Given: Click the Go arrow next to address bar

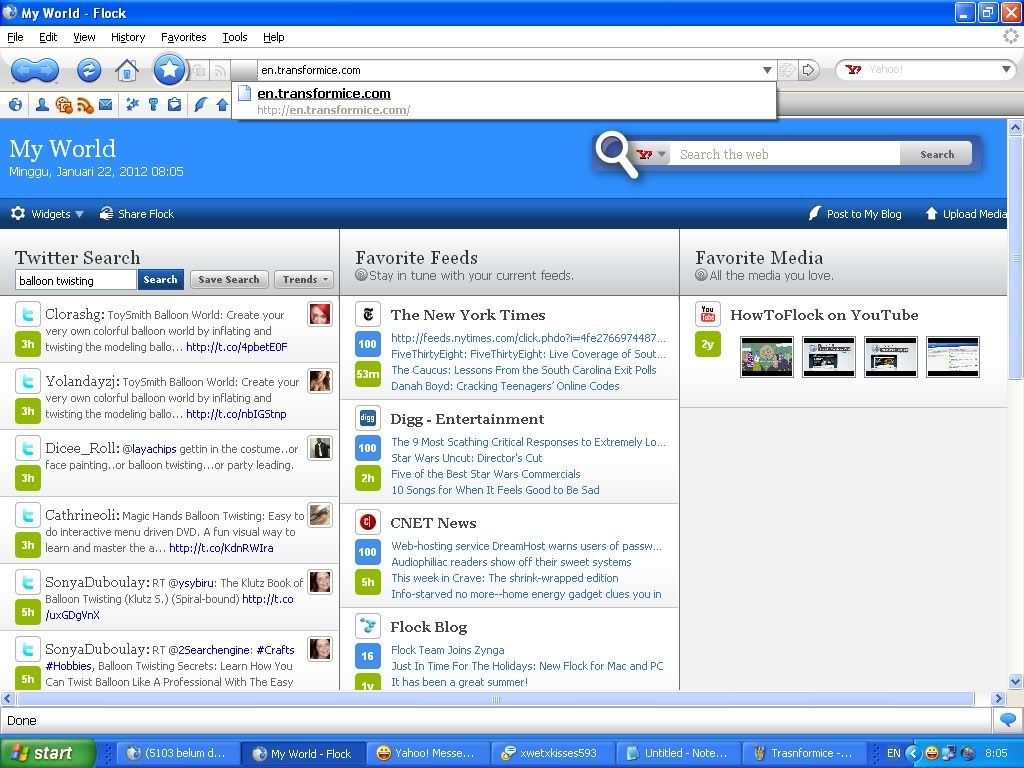Looking at the screenshot, I should click(808, 70).
